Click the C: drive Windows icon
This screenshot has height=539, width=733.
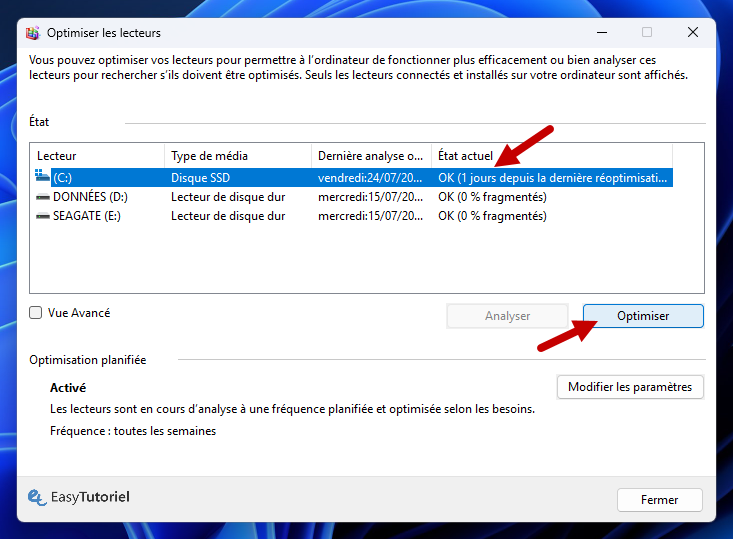tap(42, 176)
